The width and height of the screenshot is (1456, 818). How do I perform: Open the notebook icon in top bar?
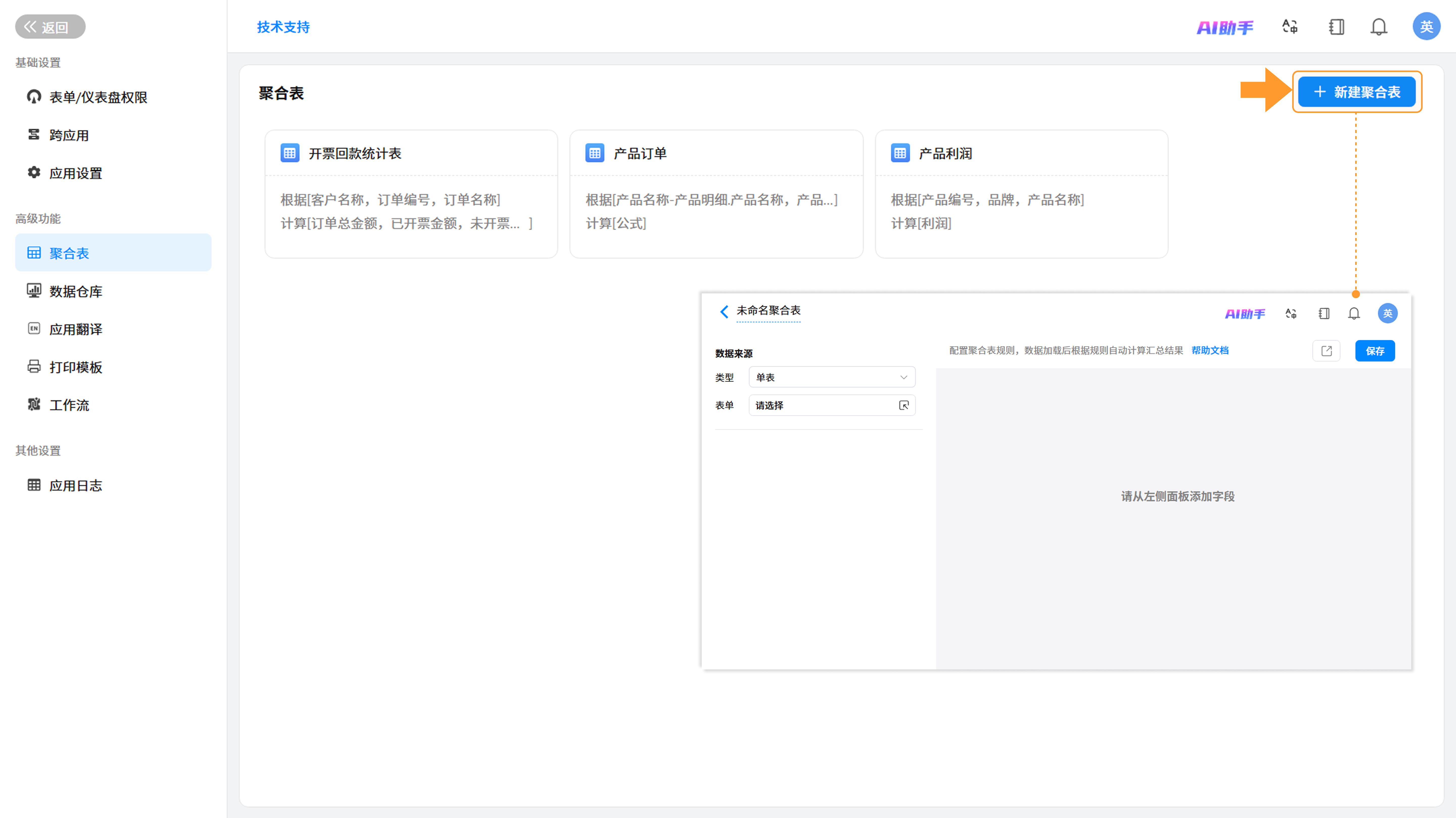pos(1336,27)
